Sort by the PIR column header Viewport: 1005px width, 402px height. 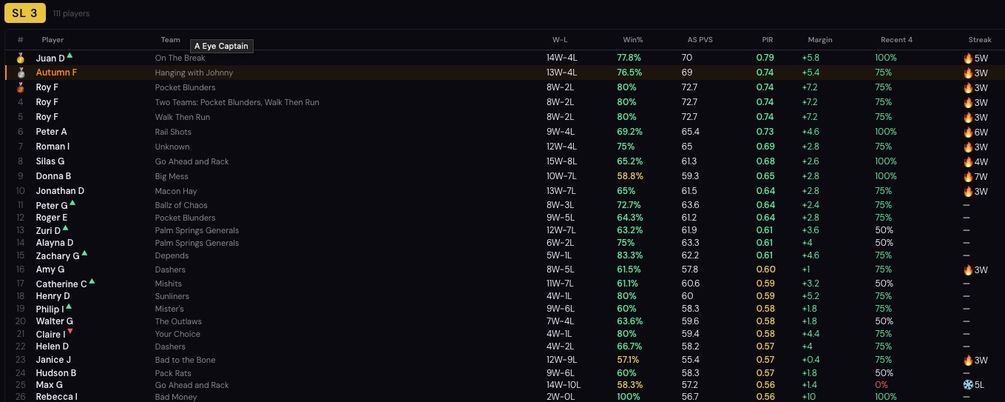tap(767, 40)
